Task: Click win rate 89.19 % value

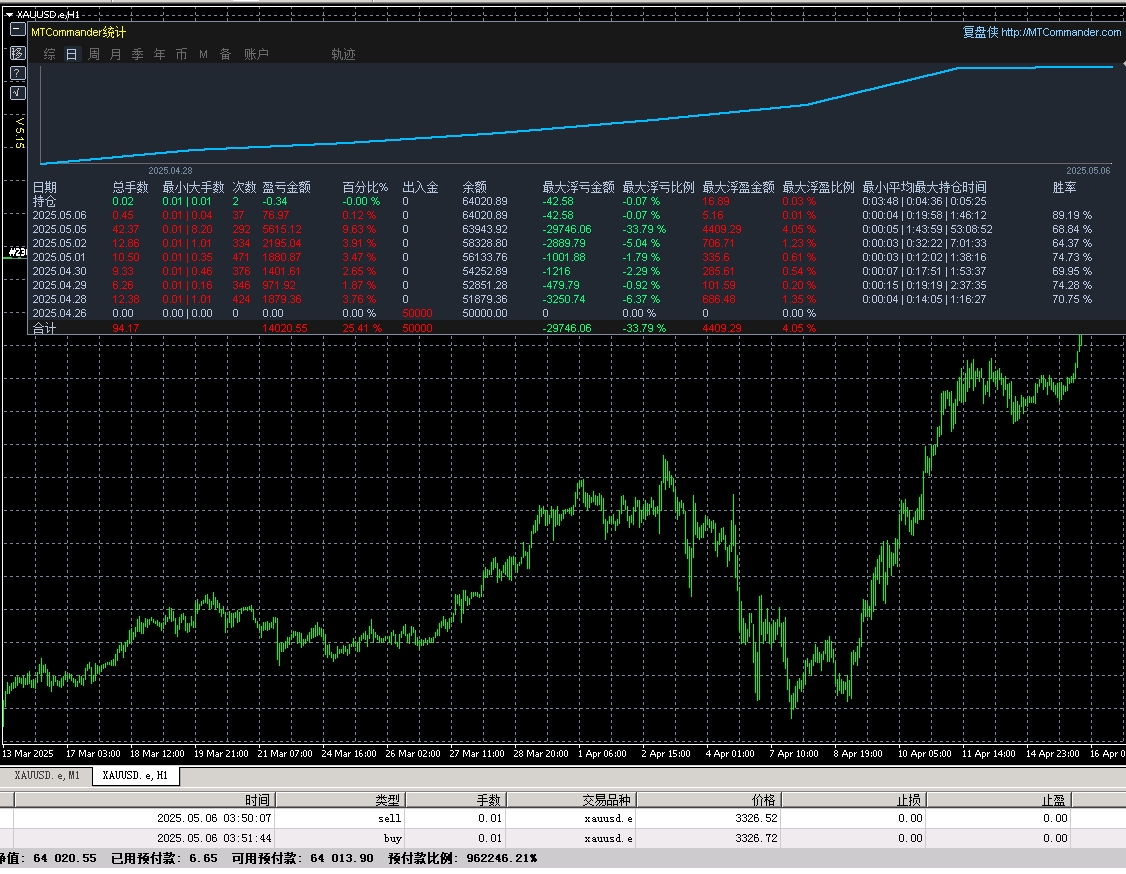Action: (x=1072, y=215)
